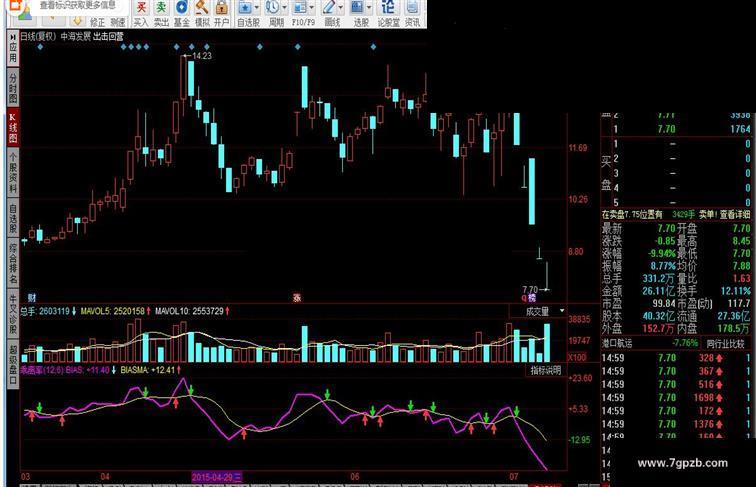Expand the 自选股 dropdown arrow
The height and width of the screenshot is (487, 756).
point(256,8)
